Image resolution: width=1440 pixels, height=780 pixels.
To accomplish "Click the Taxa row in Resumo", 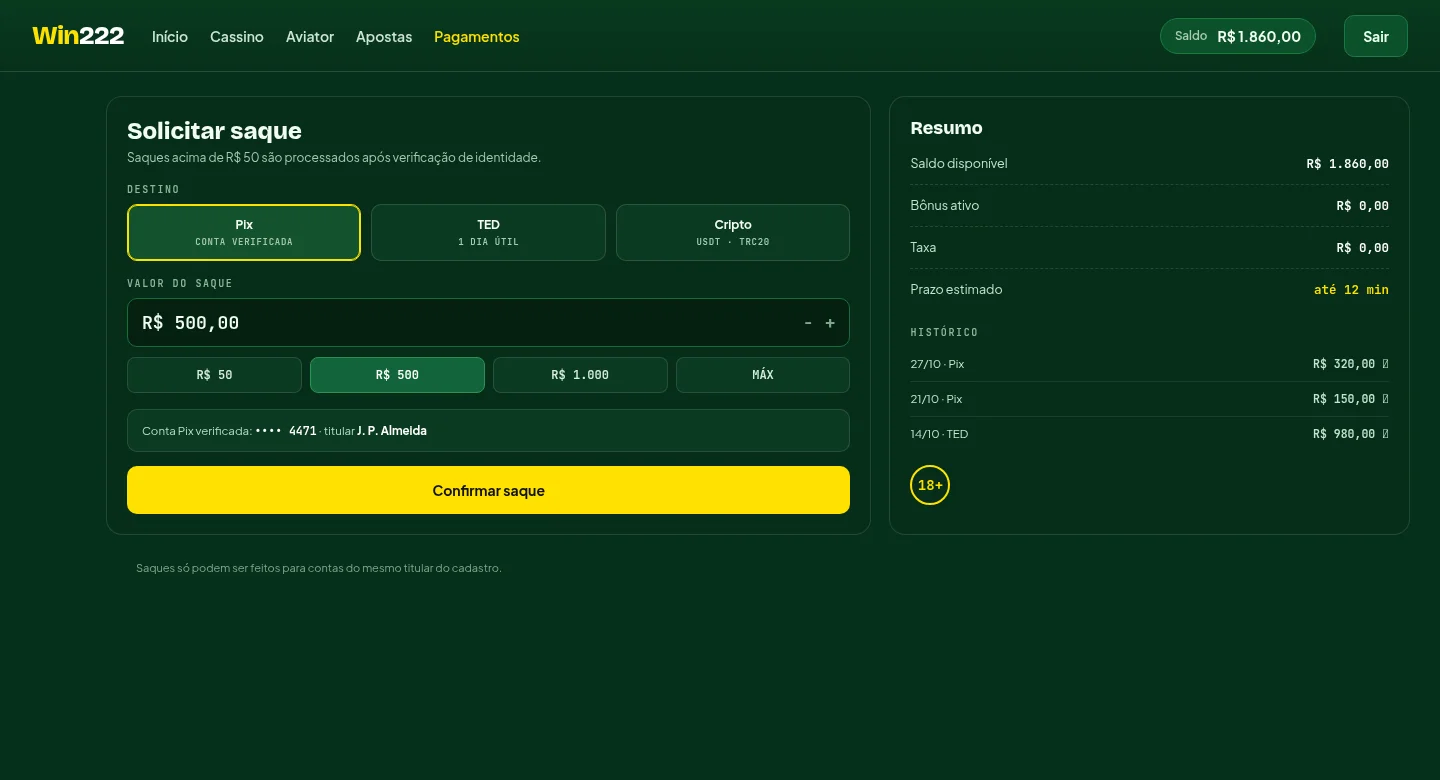I will pyautogui.click(x=1149, y=248).
